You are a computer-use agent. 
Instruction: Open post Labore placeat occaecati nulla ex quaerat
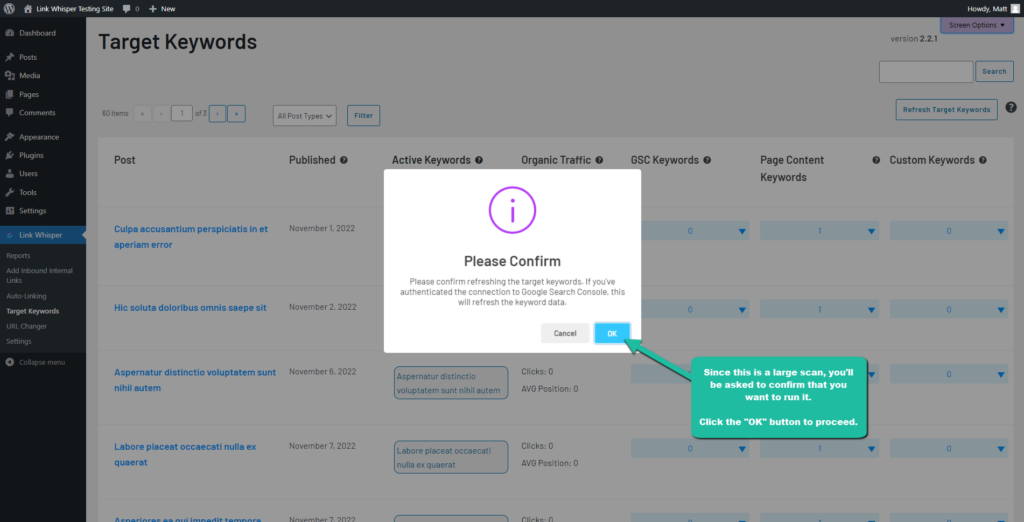click(x=185, y=454)
